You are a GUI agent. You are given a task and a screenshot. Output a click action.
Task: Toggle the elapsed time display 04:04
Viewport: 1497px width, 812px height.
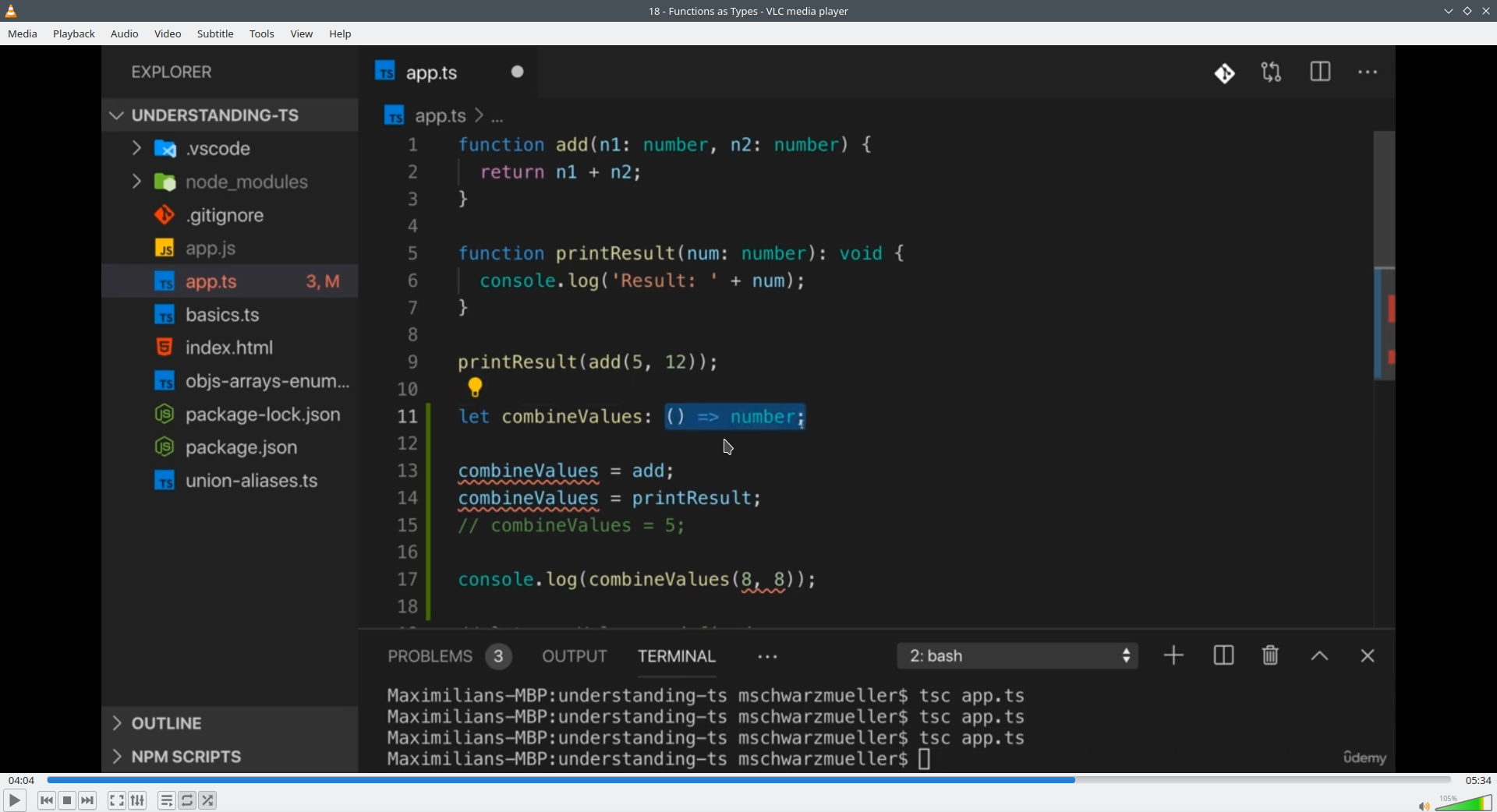(x=21, y=780)
